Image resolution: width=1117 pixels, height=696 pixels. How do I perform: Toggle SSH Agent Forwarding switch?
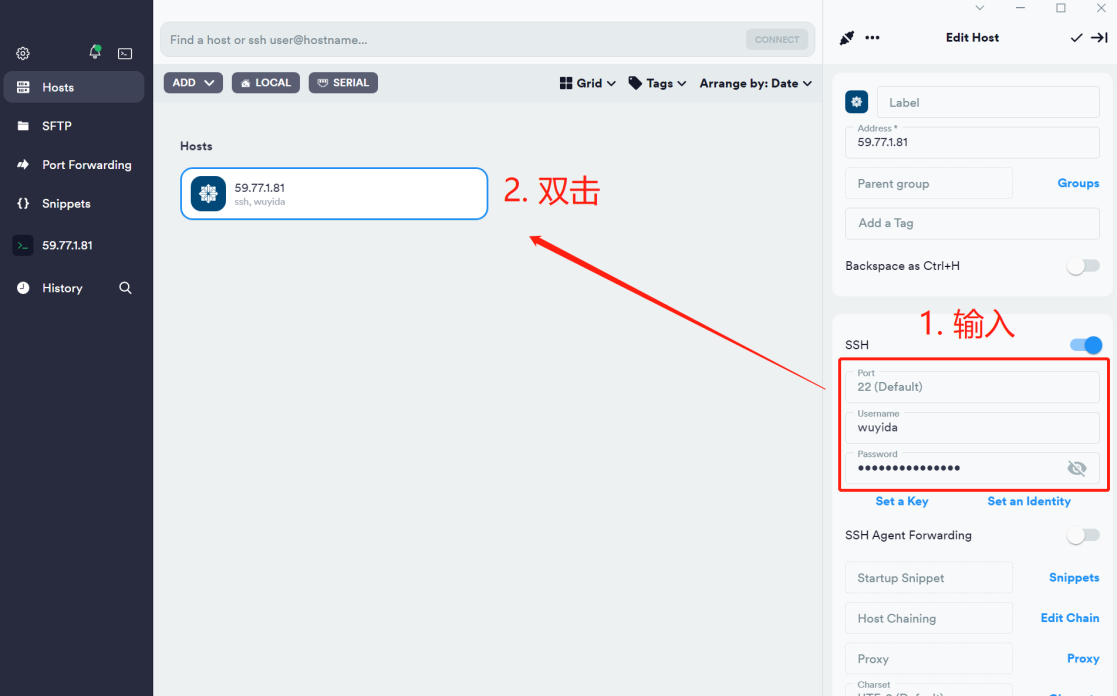tap(1083, 535)
